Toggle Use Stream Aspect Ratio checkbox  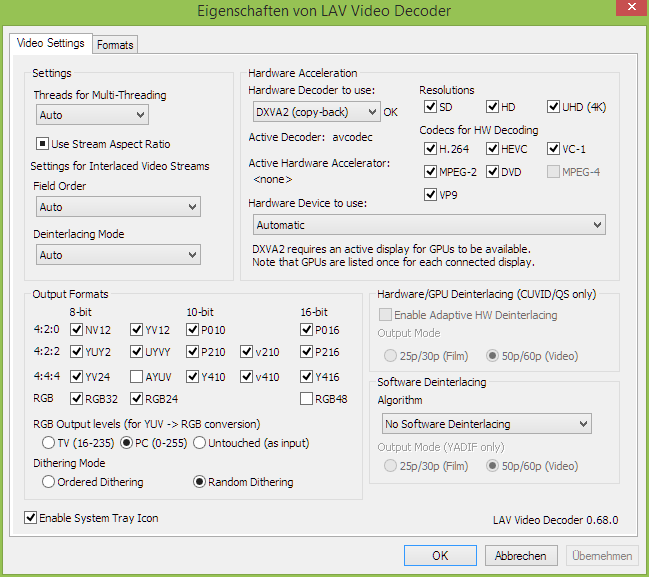tap(44, 144)
